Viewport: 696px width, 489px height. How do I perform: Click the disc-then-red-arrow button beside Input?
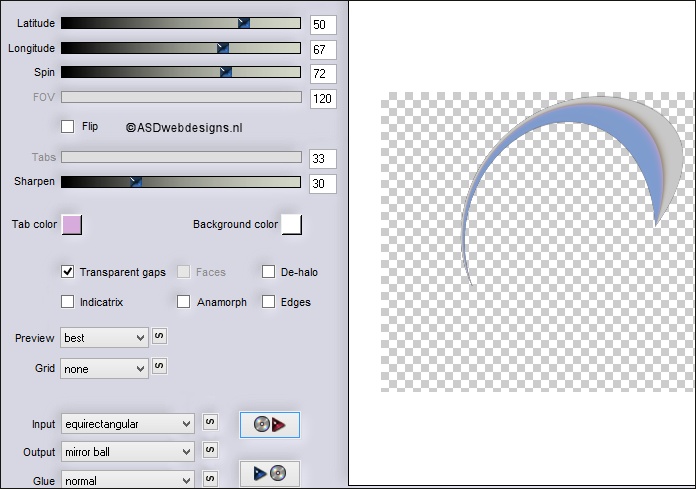269,425
